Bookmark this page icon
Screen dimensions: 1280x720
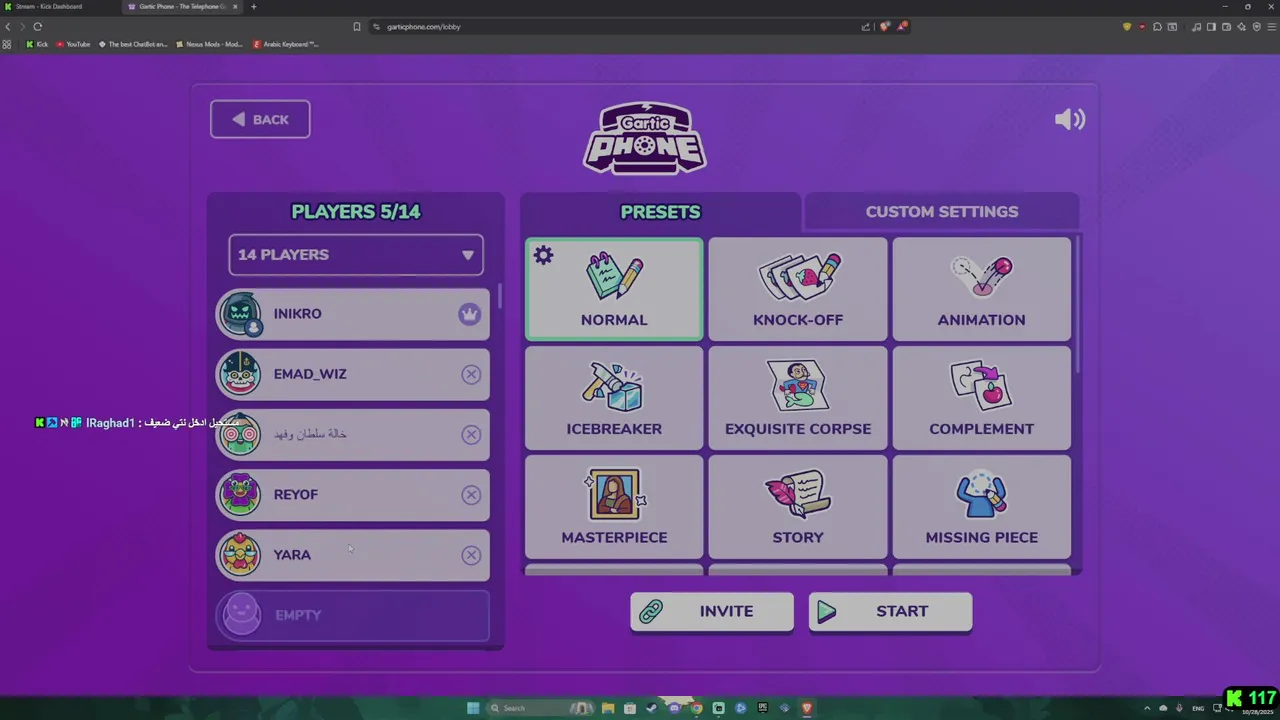coord(357,26)
